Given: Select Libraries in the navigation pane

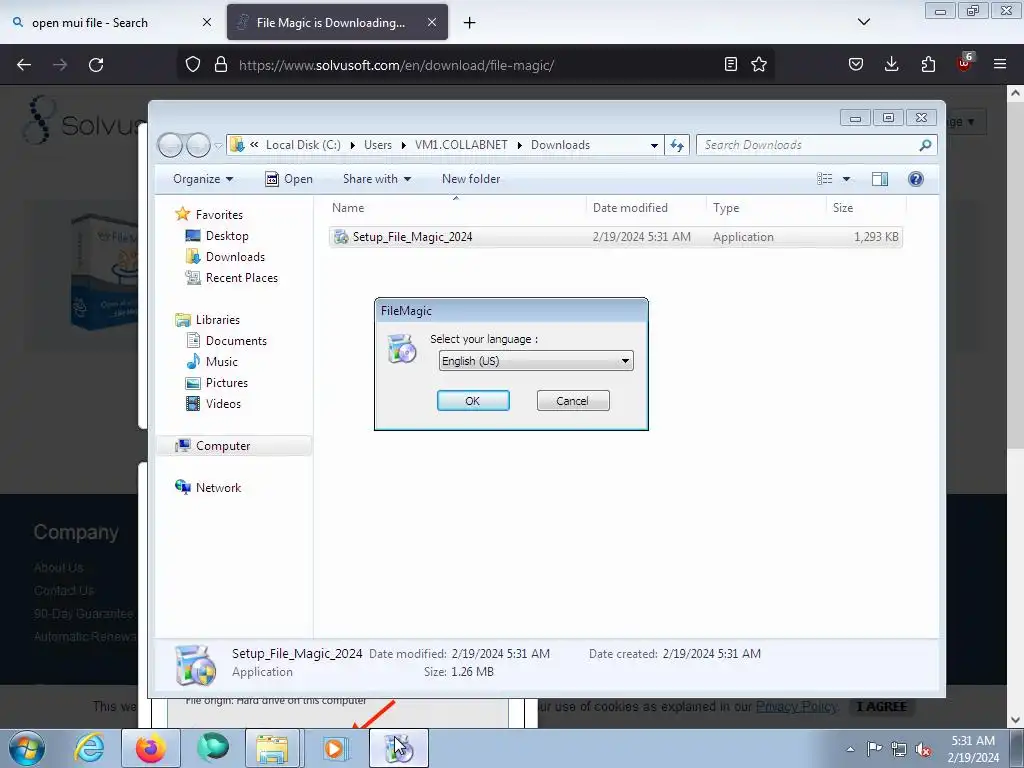Looking at the screenshot, I should tap(217, 319).
